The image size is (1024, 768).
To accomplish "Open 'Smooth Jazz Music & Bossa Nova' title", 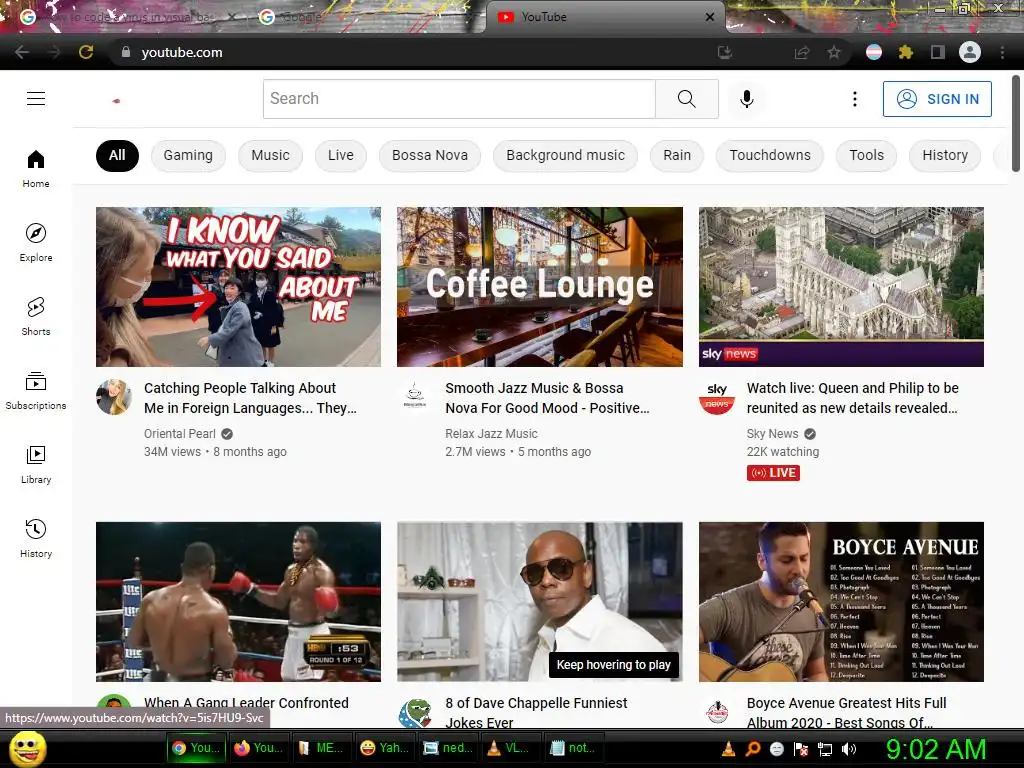I will (547, 398).
